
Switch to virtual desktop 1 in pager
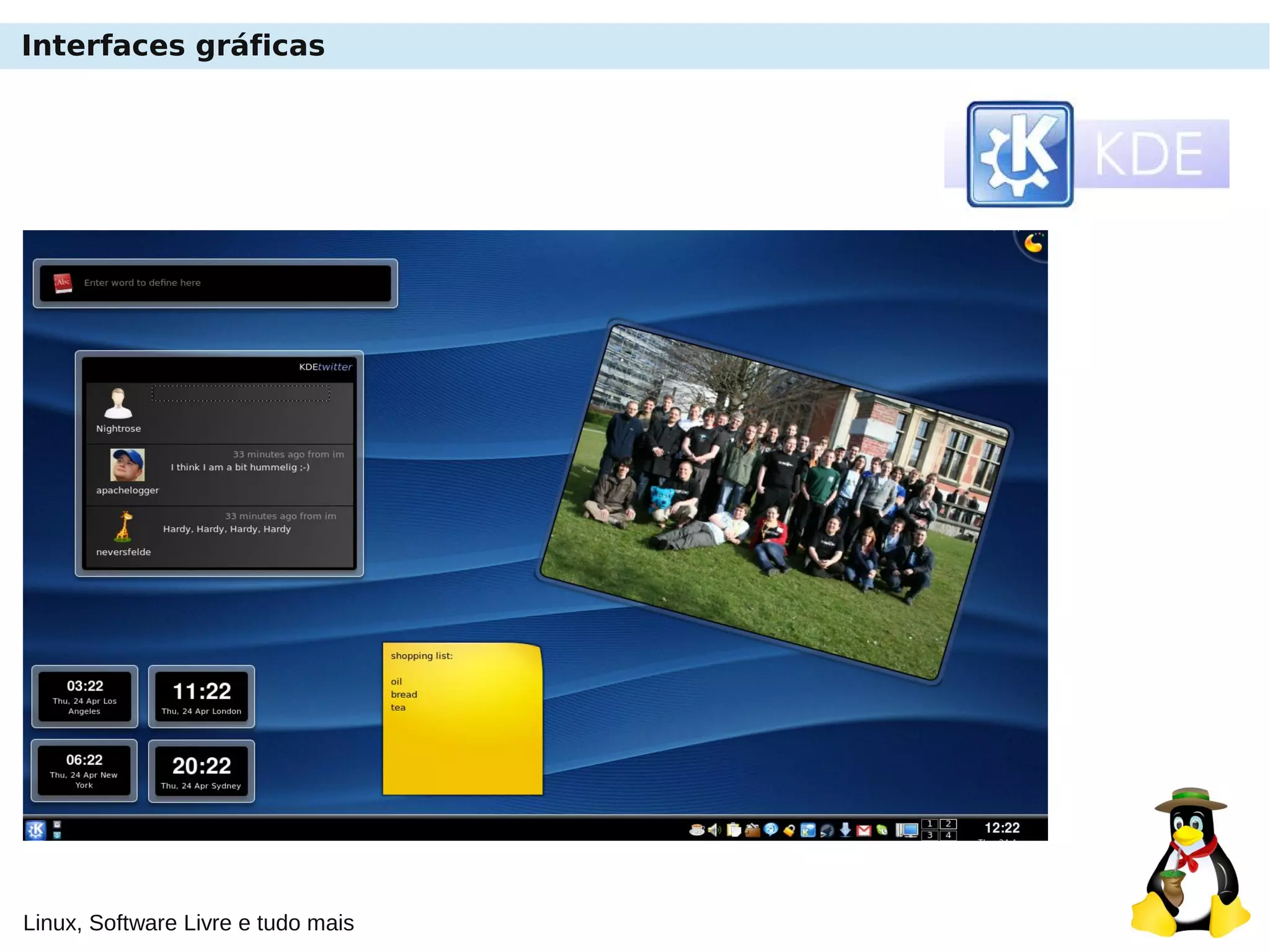point(930,824)
